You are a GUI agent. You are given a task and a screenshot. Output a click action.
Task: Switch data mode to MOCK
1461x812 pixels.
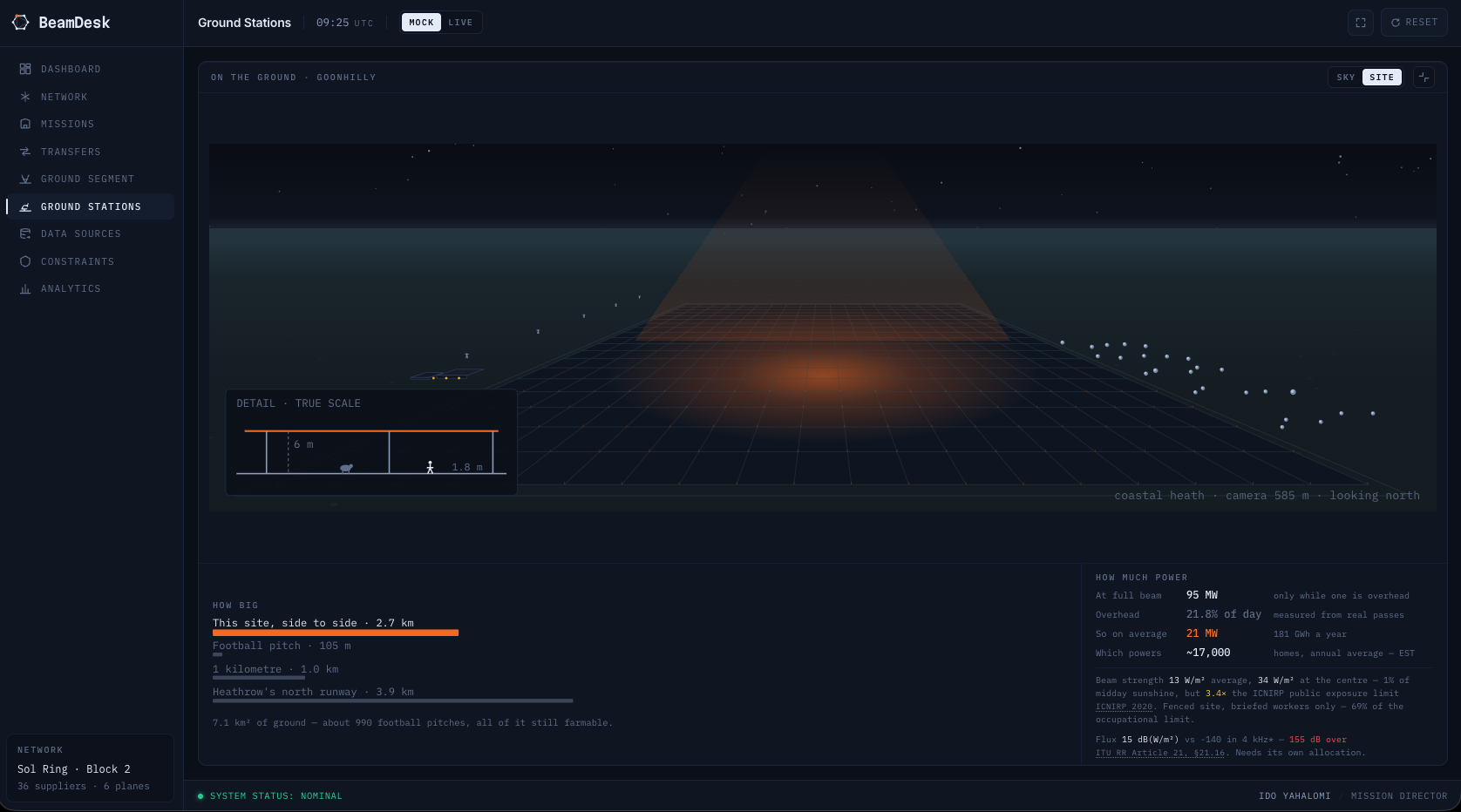[421, 23]
